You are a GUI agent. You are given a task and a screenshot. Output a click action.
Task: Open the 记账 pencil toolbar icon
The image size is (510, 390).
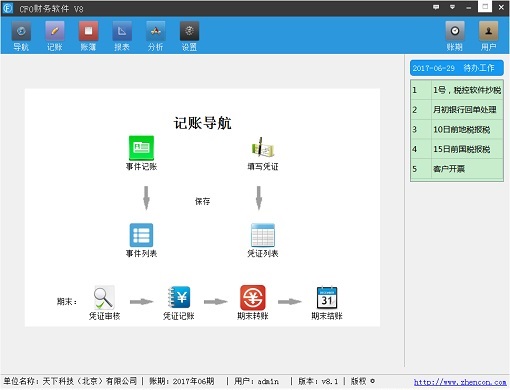pyautogui.click(x=55, y=32)
